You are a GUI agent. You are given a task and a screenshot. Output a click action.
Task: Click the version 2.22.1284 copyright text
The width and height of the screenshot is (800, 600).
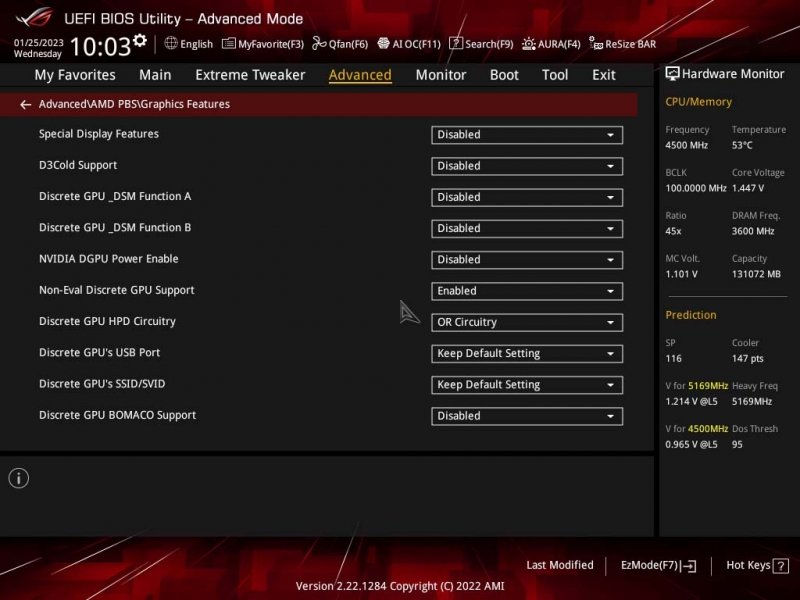400,586
